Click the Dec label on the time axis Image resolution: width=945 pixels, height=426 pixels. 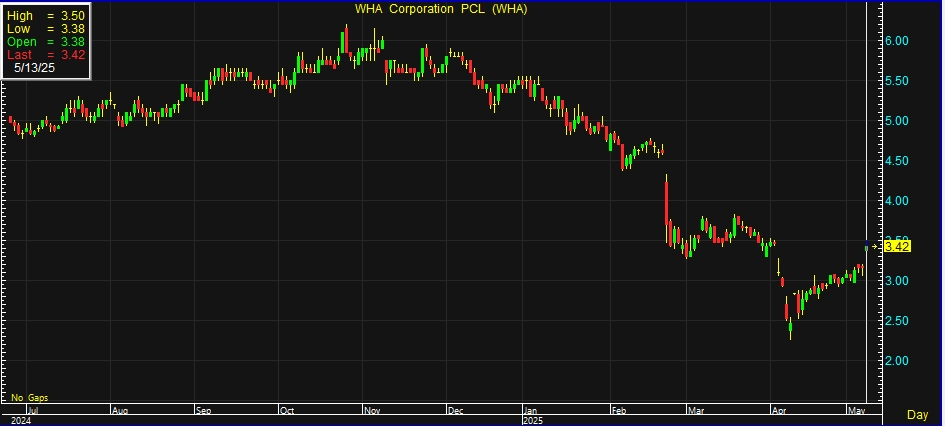click(x=456, y=411)
